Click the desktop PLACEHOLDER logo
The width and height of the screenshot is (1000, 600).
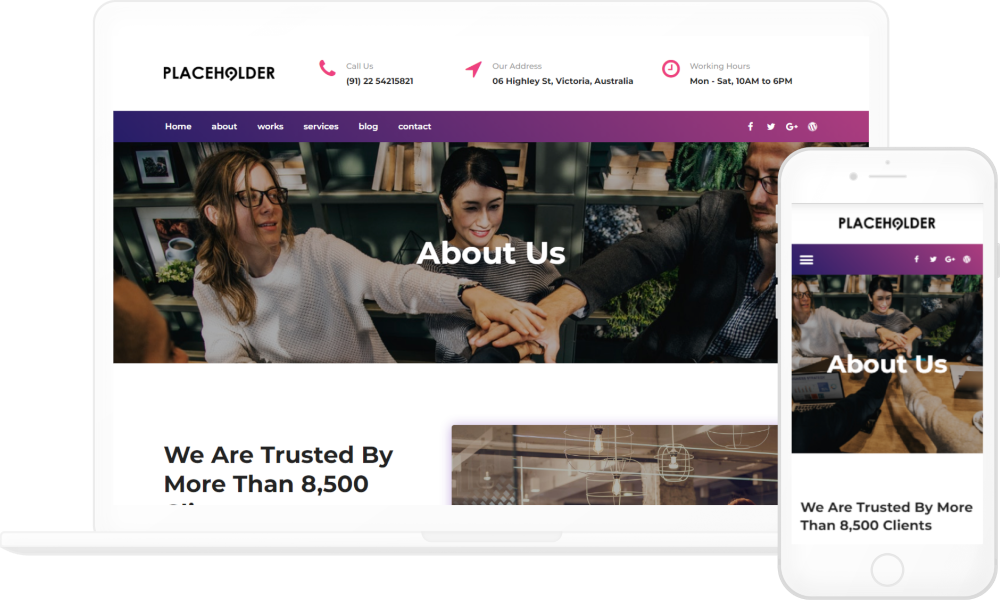[x=219, y=73]
